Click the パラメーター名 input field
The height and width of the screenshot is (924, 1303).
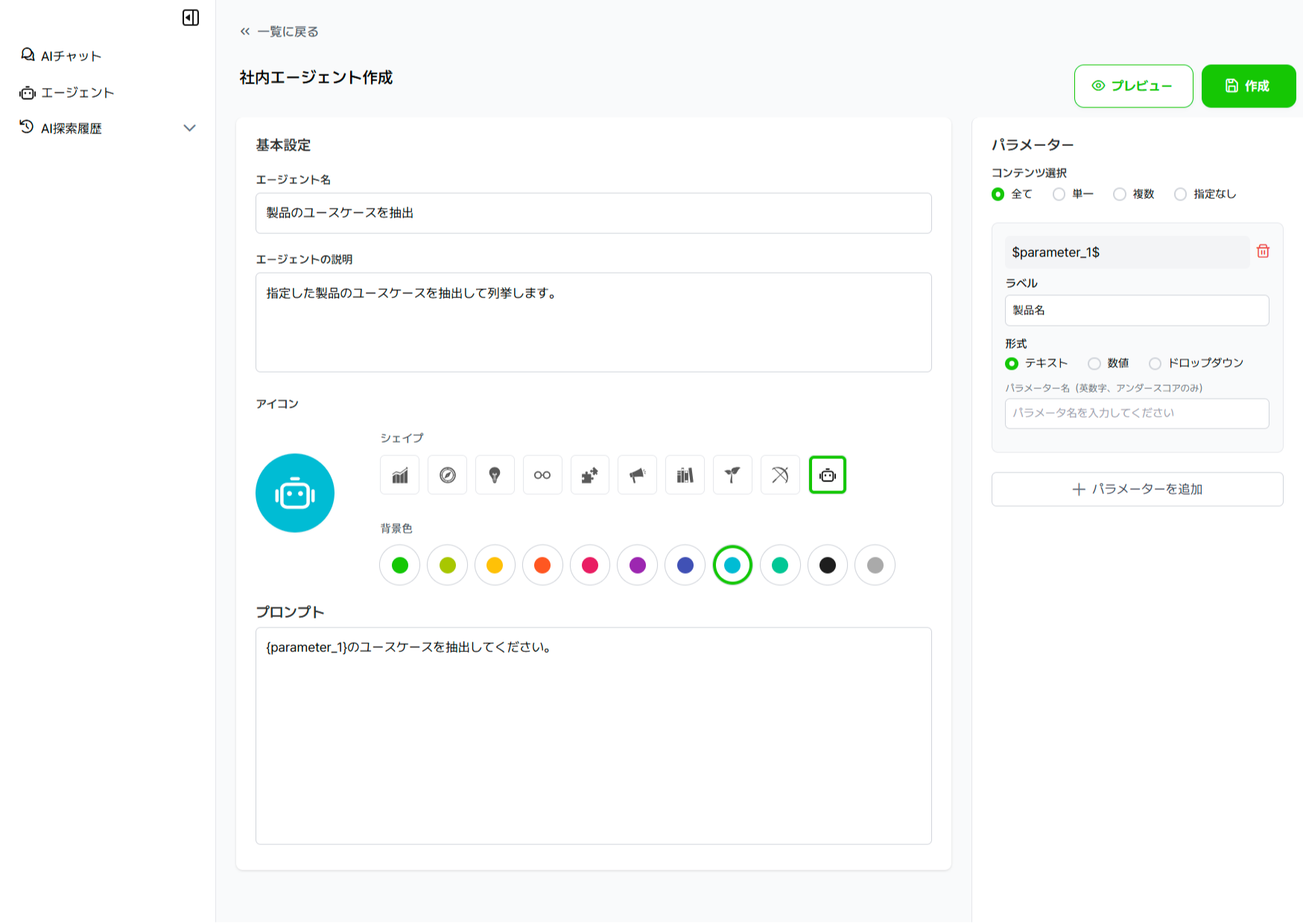point(1136,414)
